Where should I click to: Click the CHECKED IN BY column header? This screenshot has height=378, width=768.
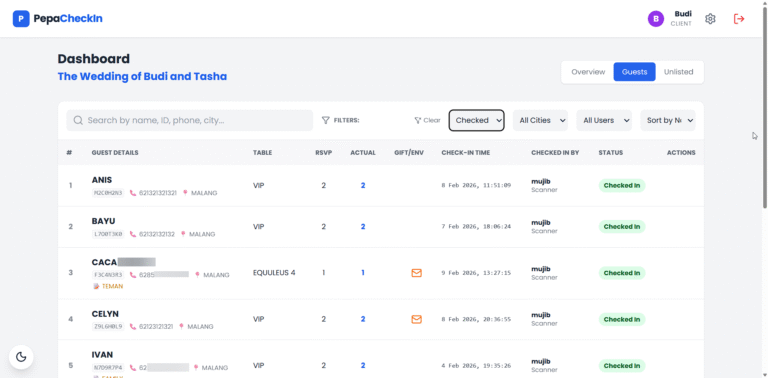pos(555,153)
